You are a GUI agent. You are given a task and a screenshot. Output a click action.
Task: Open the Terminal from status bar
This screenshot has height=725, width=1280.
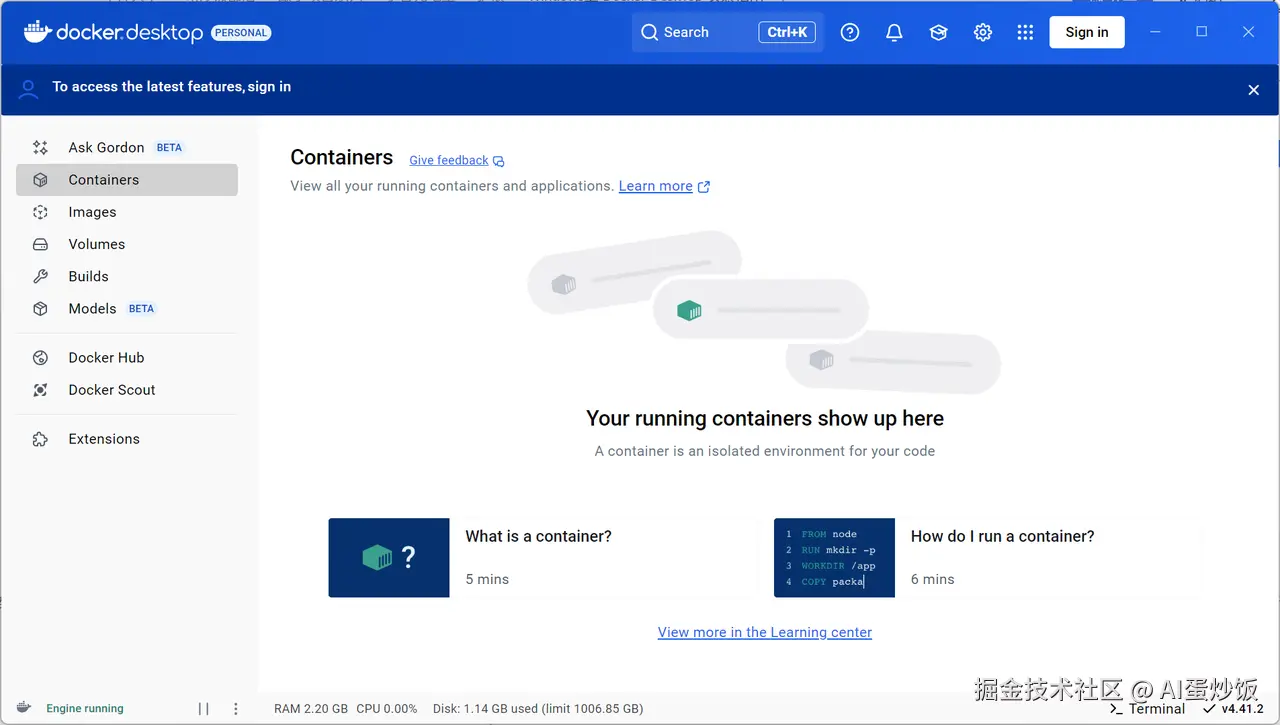pyautogui.click(x=1147, y=709)
